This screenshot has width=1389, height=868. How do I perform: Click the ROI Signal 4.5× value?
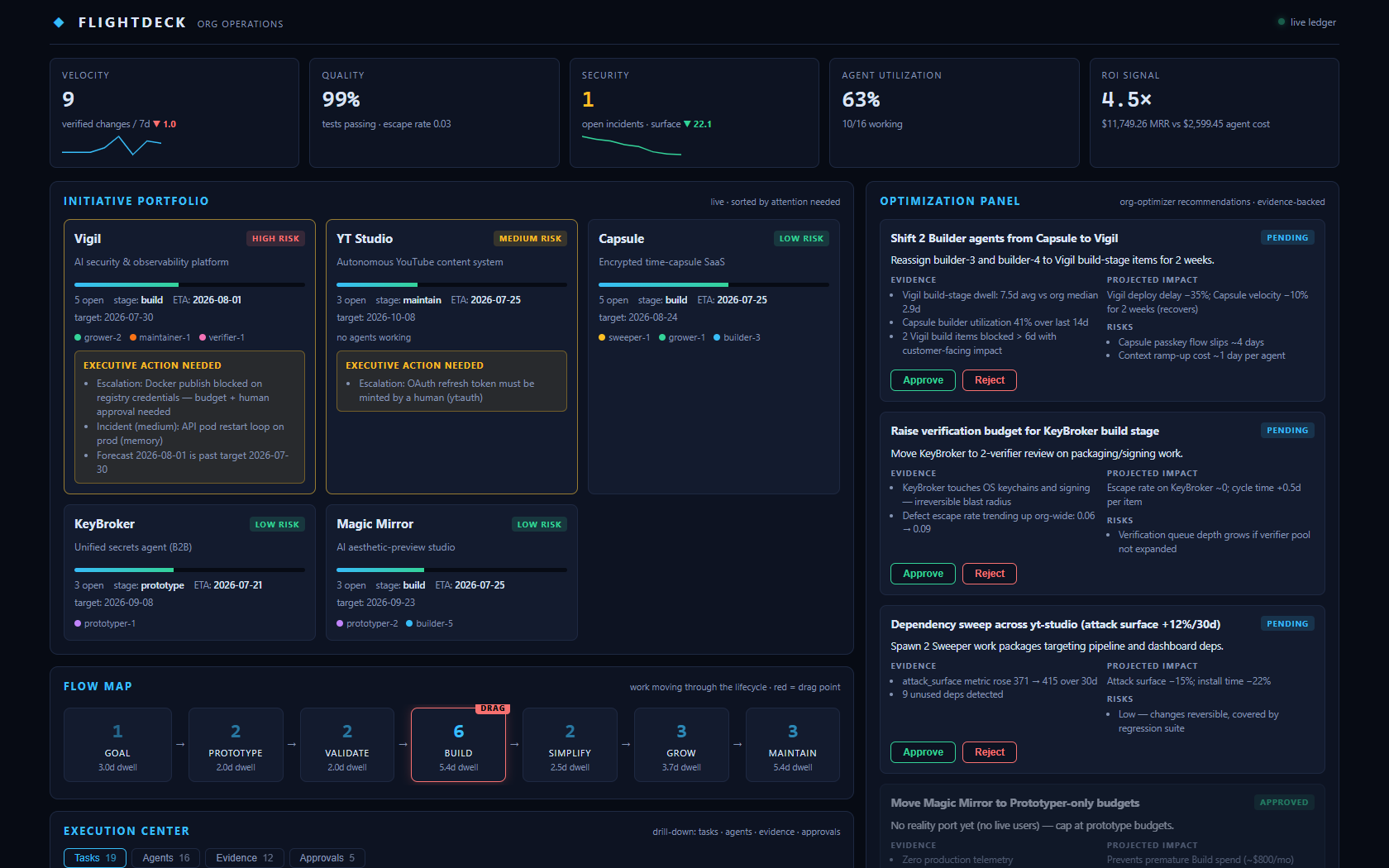click(x=1126, y=99)
